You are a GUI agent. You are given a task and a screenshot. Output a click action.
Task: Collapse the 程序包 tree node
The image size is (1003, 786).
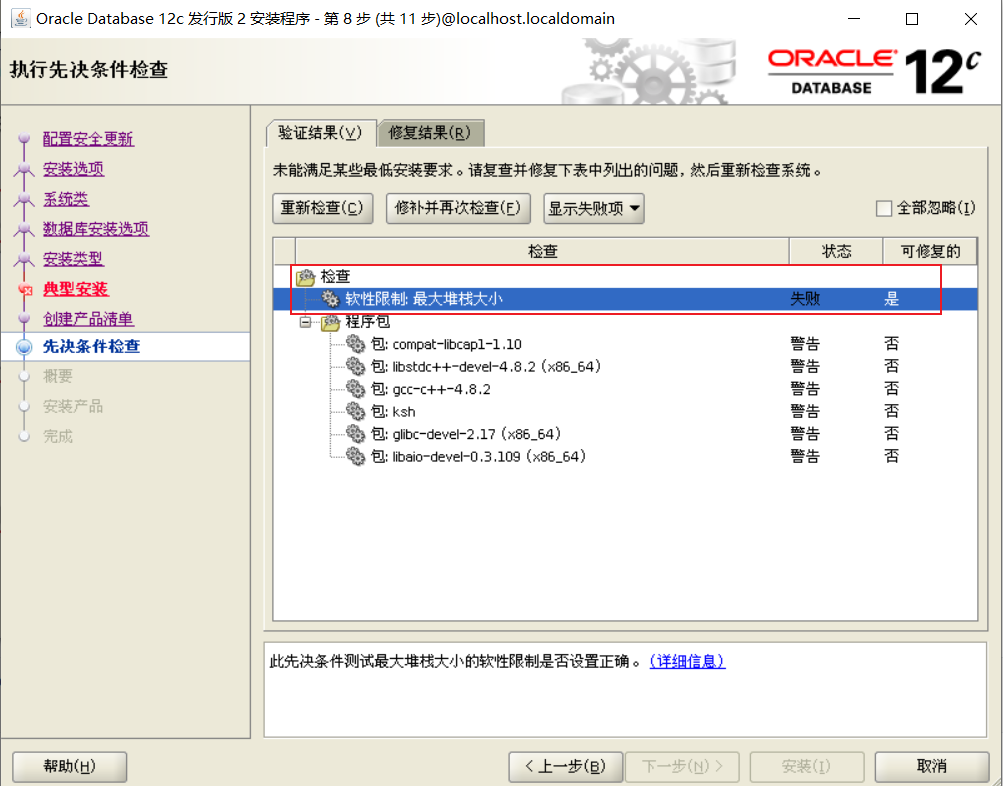(x=306, y=322)
